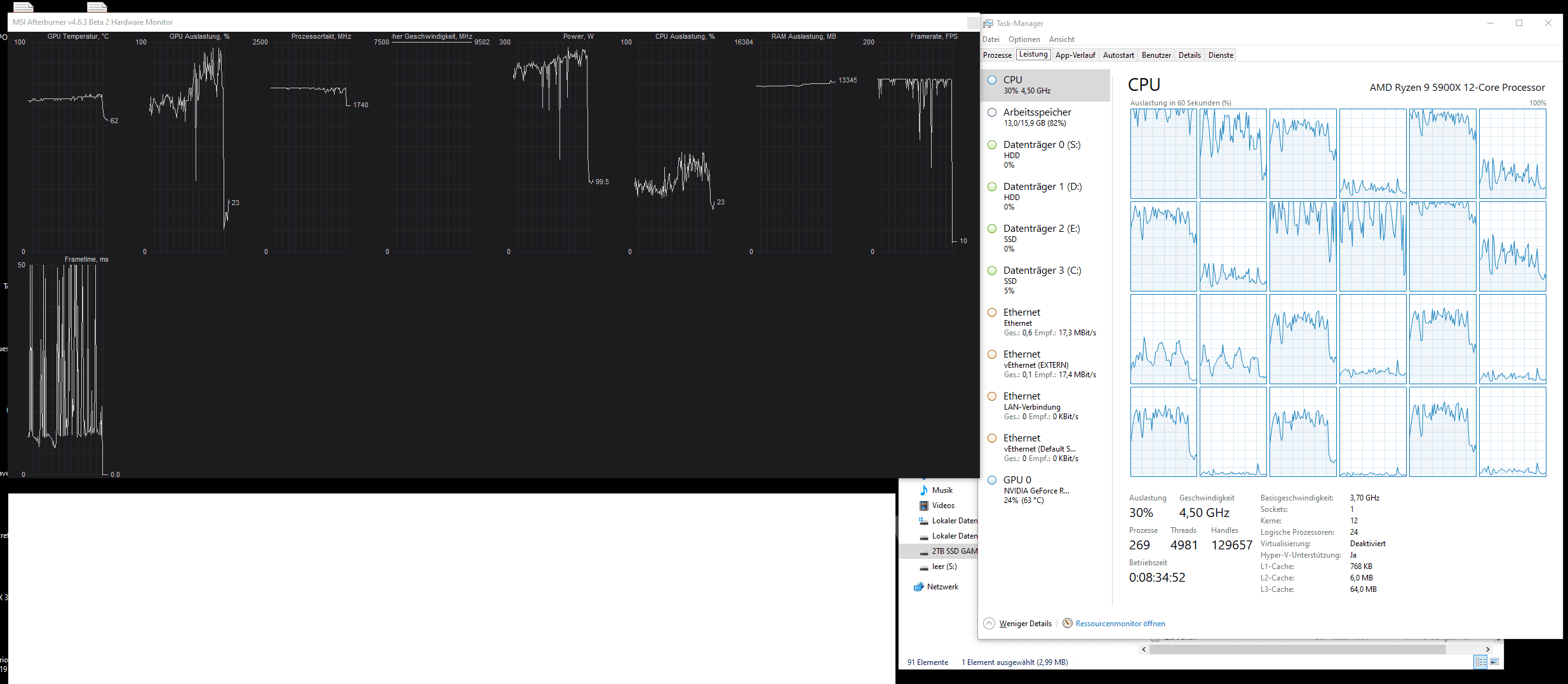Click the Auslastung in 60 Sekunden (%) label
Screen dimensions: 1568x684
click(1181, 103)
